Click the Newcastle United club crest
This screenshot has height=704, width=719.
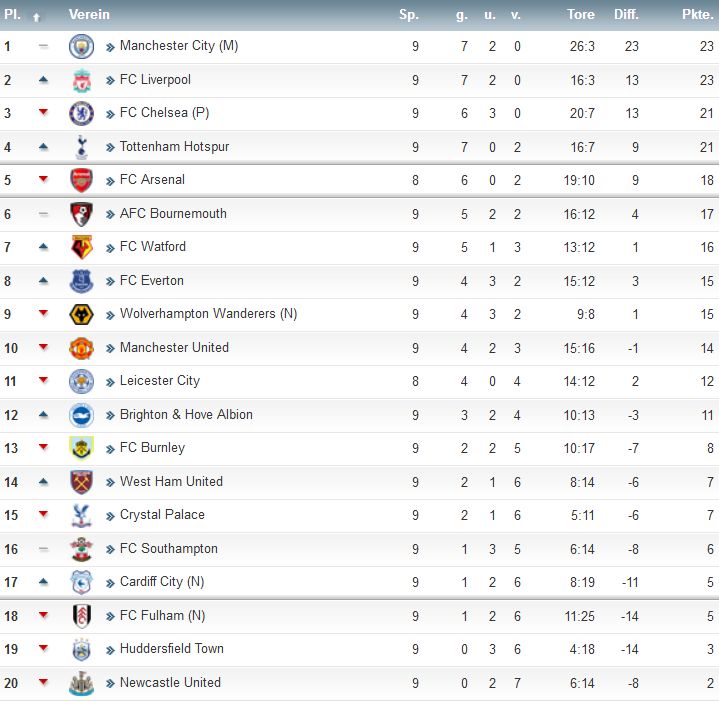[81, 683]
